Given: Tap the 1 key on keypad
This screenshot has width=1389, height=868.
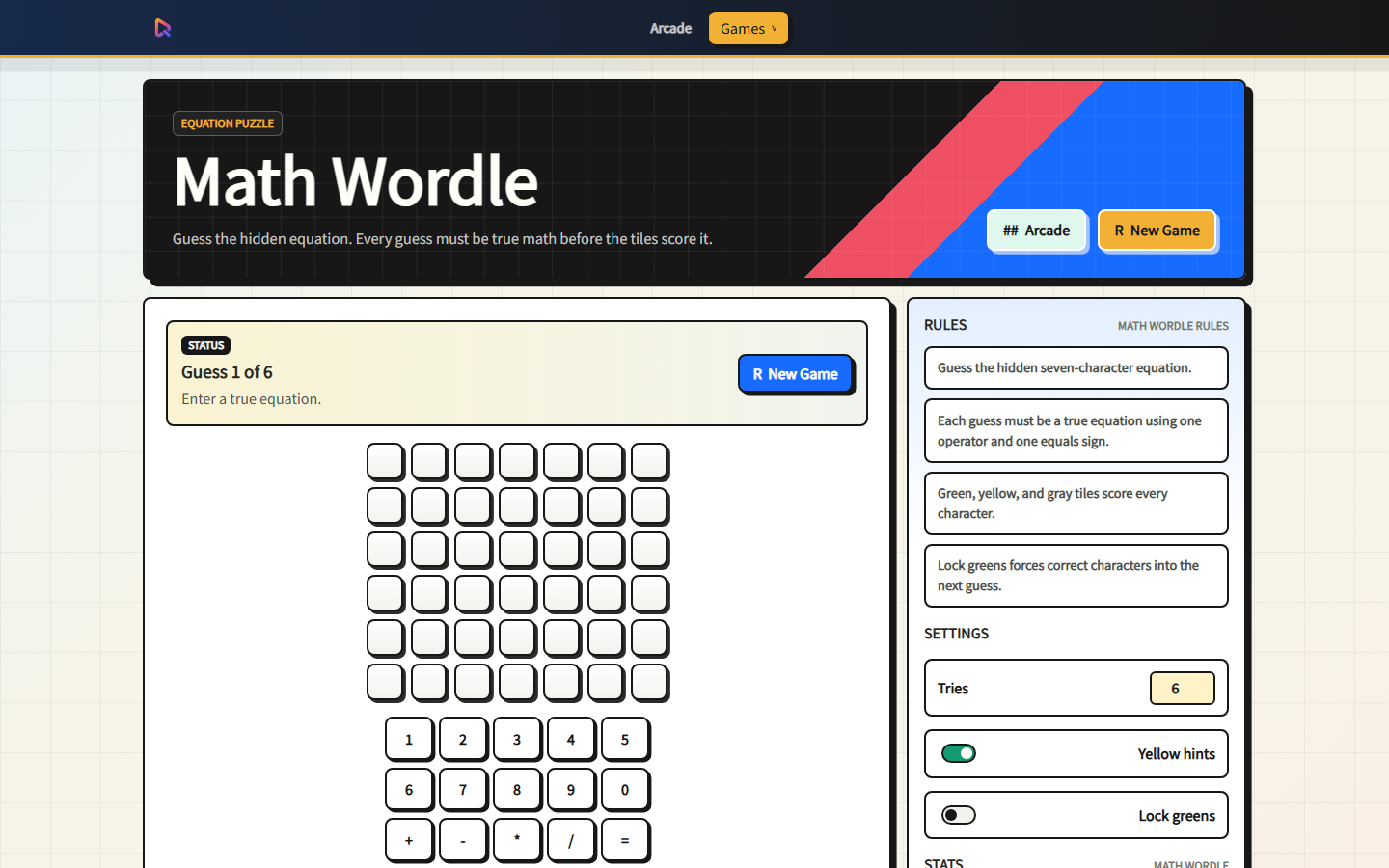Looking at the screenshot, I should tap(409, 740).
